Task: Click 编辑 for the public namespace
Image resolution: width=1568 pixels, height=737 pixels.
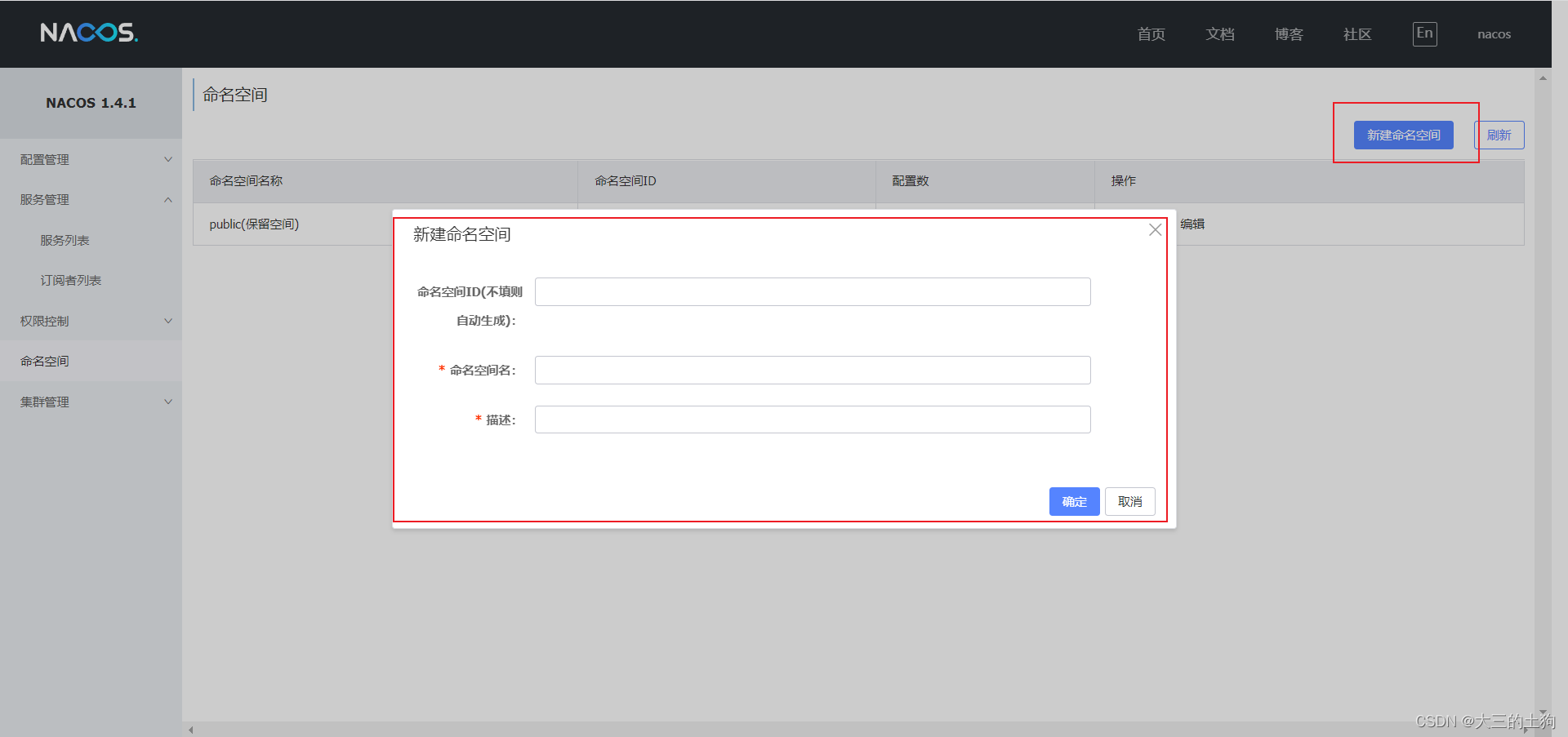Action: click(x=1192, y=224)
